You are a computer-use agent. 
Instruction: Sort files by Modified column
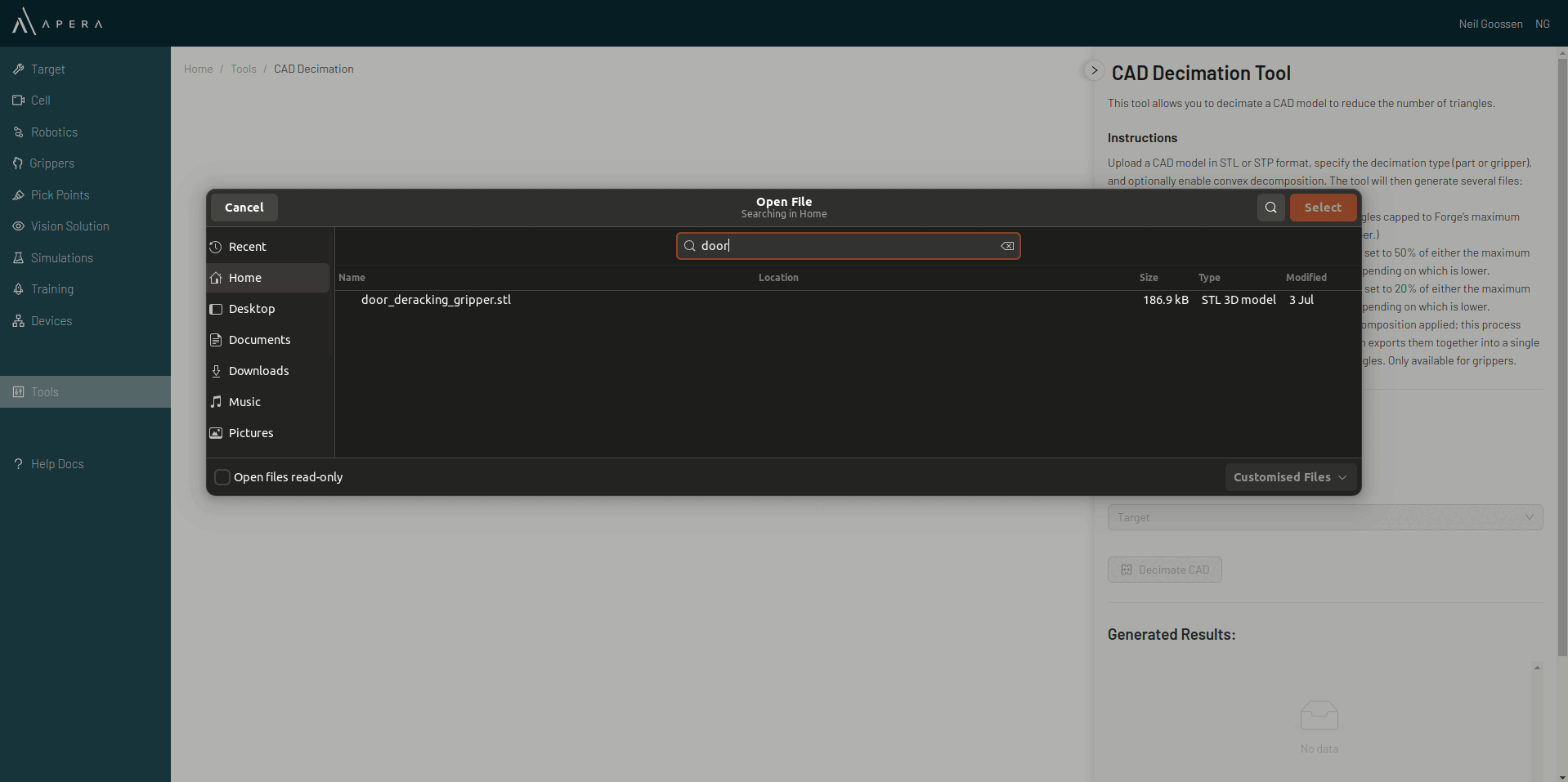[x=1306, y=278]
